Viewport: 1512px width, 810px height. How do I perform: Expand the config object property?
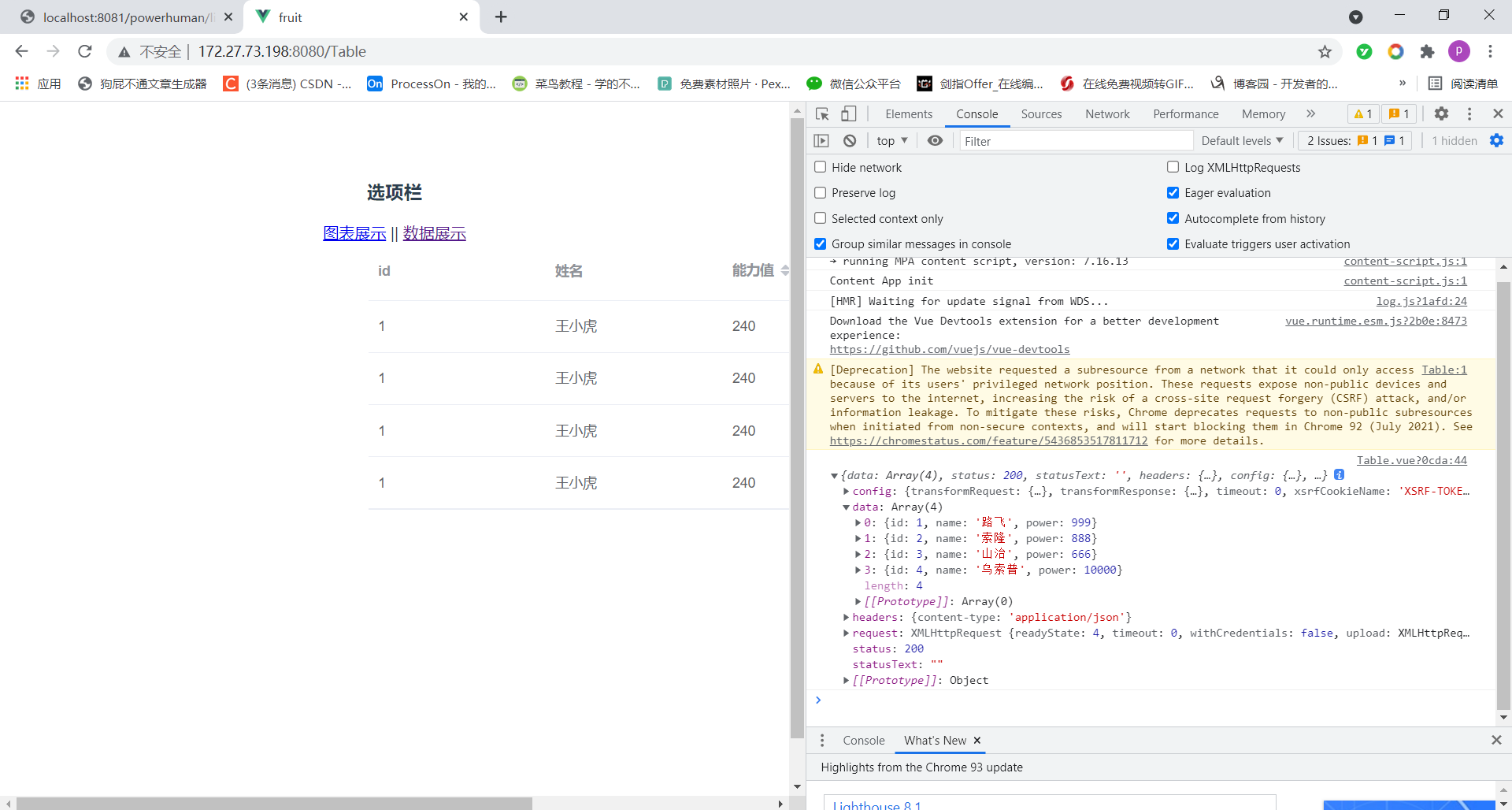(847, 491)
